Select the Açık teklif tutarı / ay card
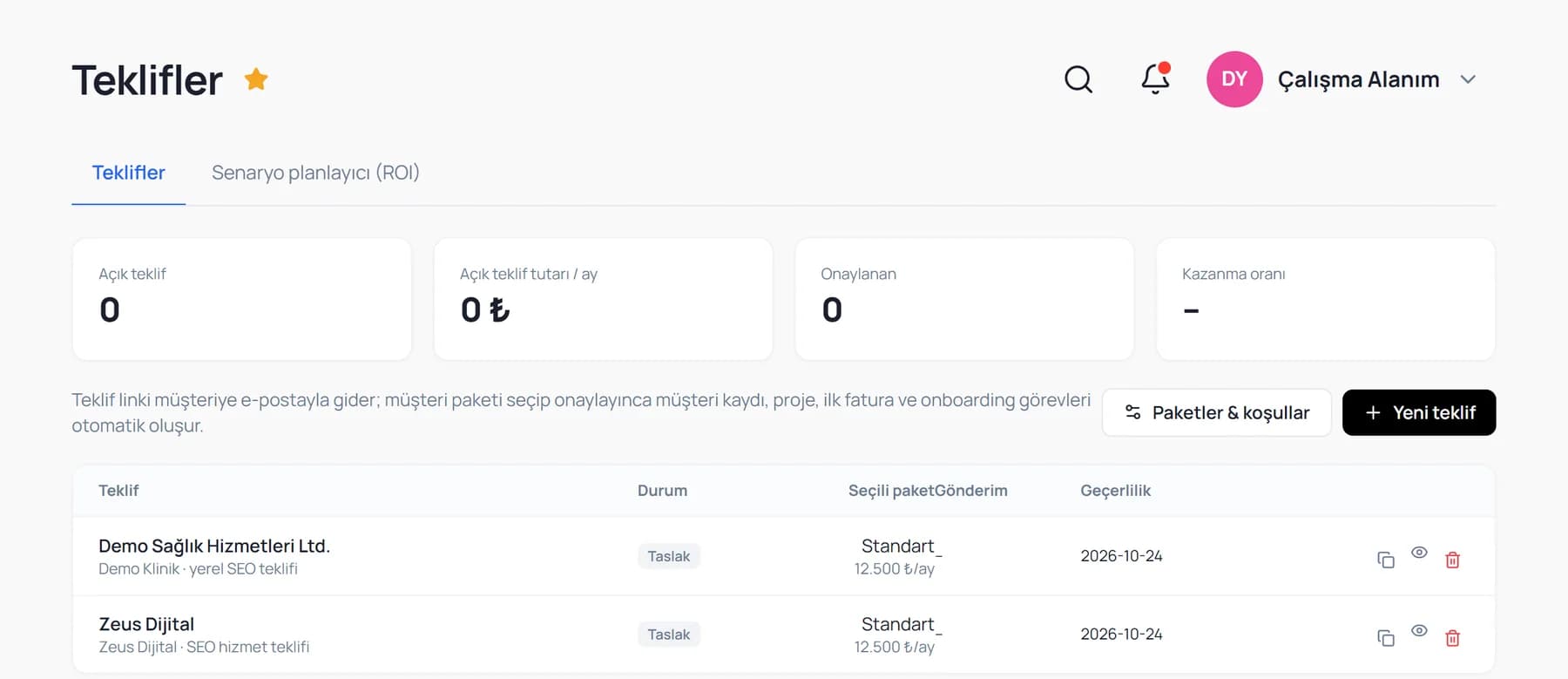This screenshot has height=679, width=1568. pos(603,299)
